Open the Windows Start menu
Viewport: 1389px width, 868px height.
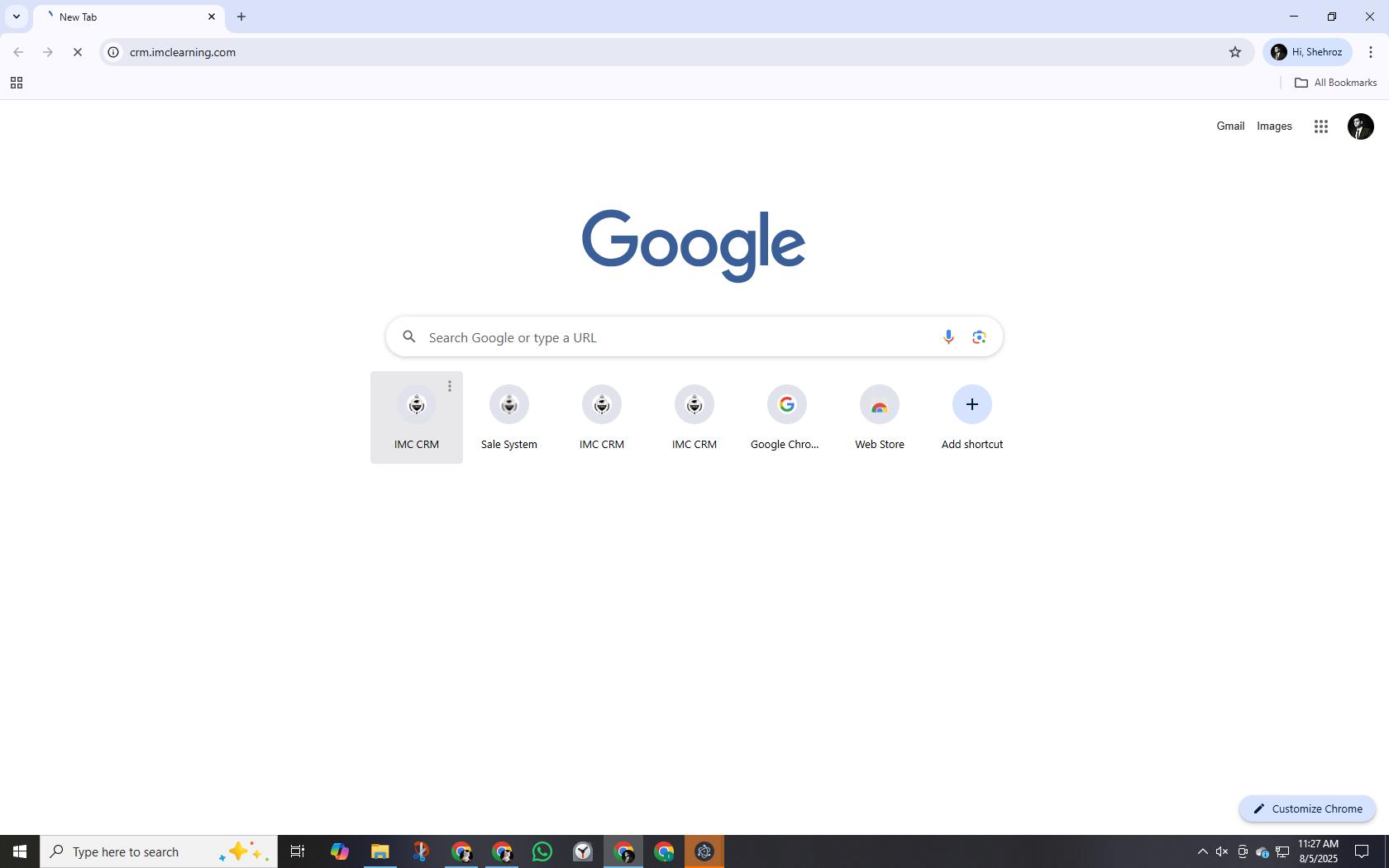pyautogui.click(x=20, y=851)
